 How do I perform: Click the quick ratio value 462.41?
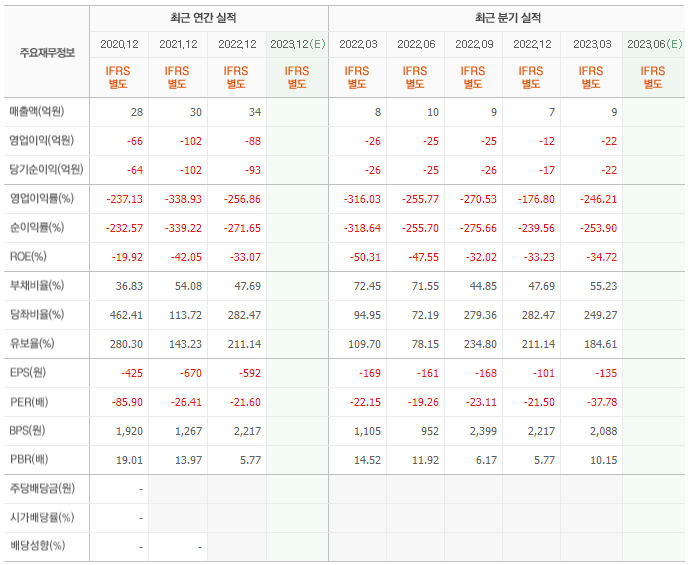(126, 316)
